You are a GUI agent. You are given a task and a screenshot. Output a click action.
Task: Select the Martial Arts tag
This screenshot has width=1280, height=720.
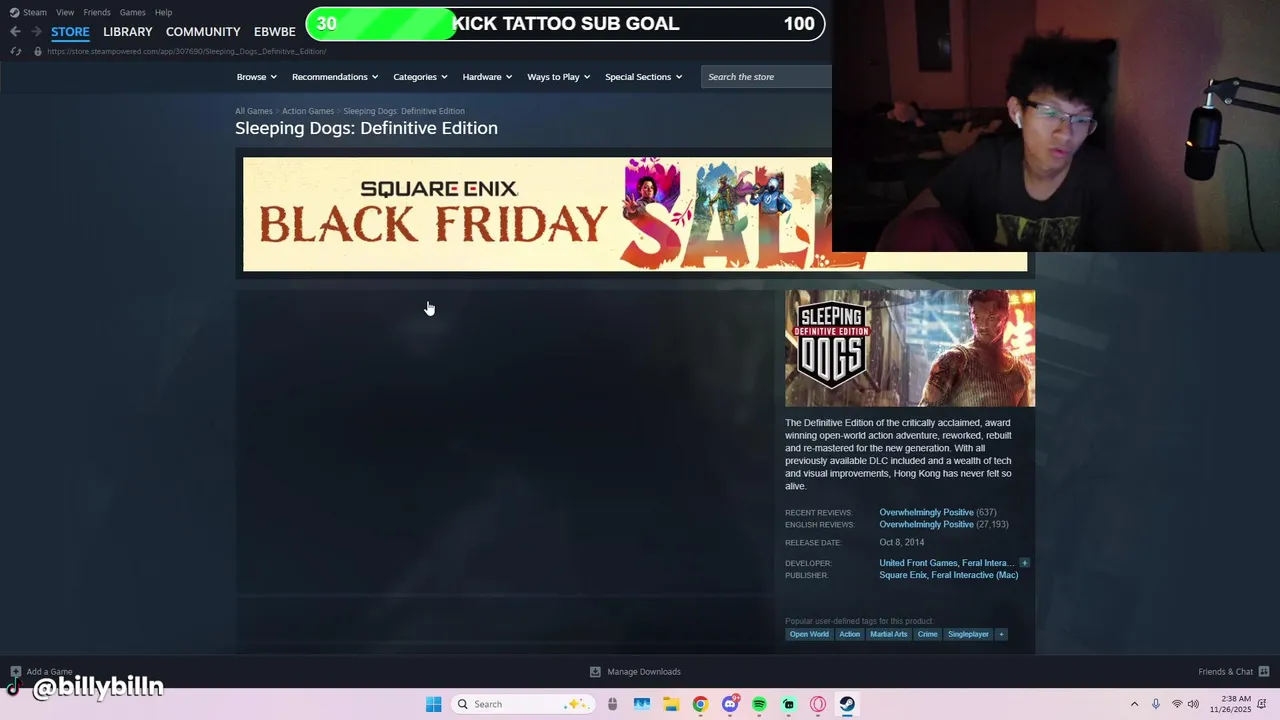pos(888,634)
